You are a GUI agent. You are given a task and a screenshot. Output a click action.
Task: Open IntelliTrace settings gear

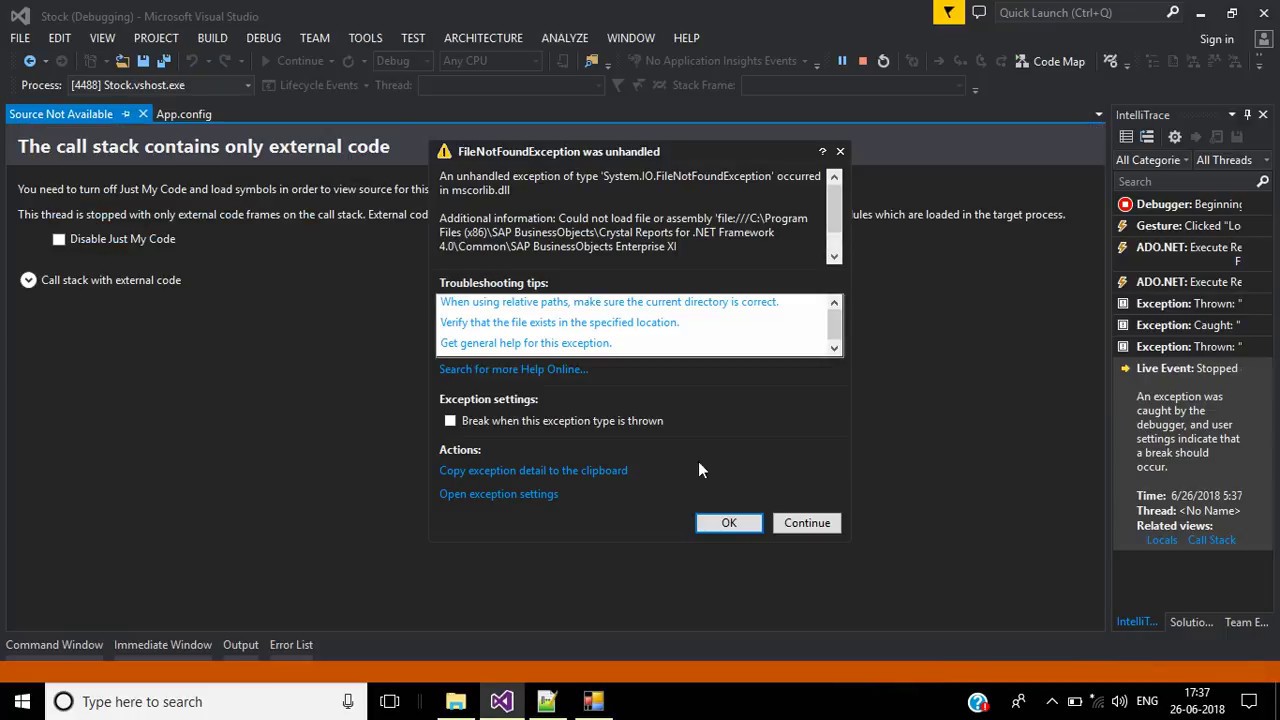tap(1174, 137)
